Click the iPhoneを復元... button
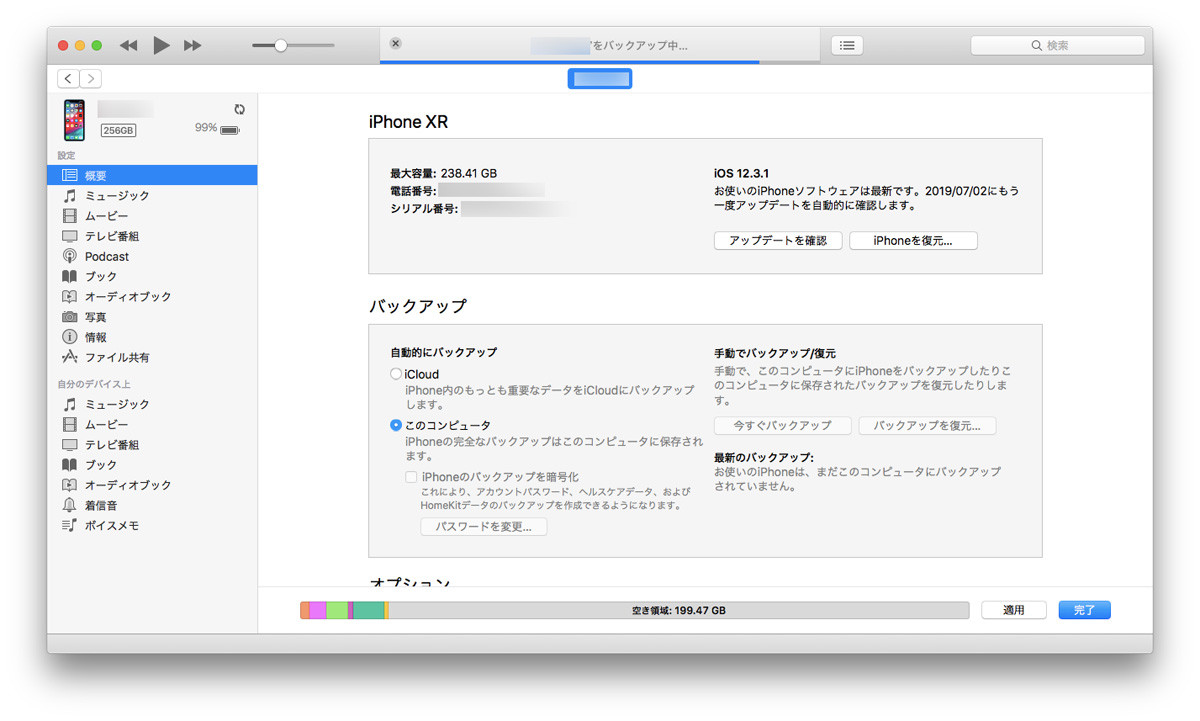 coord(913,241)
